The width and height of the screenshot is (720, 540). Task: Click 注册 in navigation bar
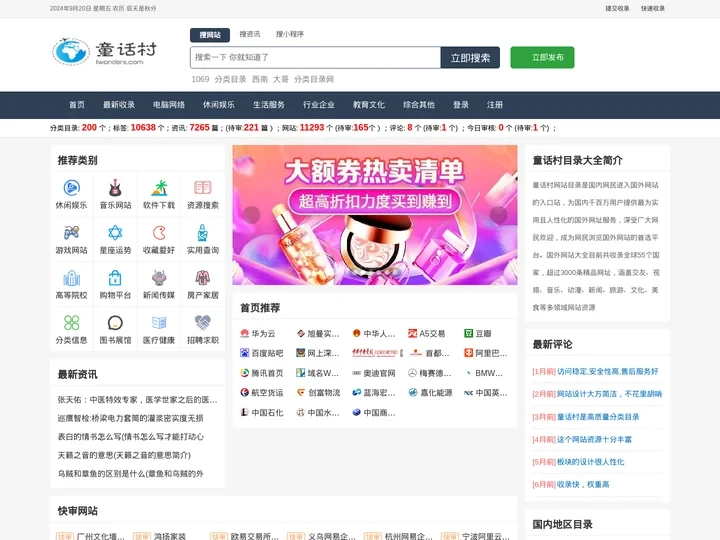click(495, 105)
